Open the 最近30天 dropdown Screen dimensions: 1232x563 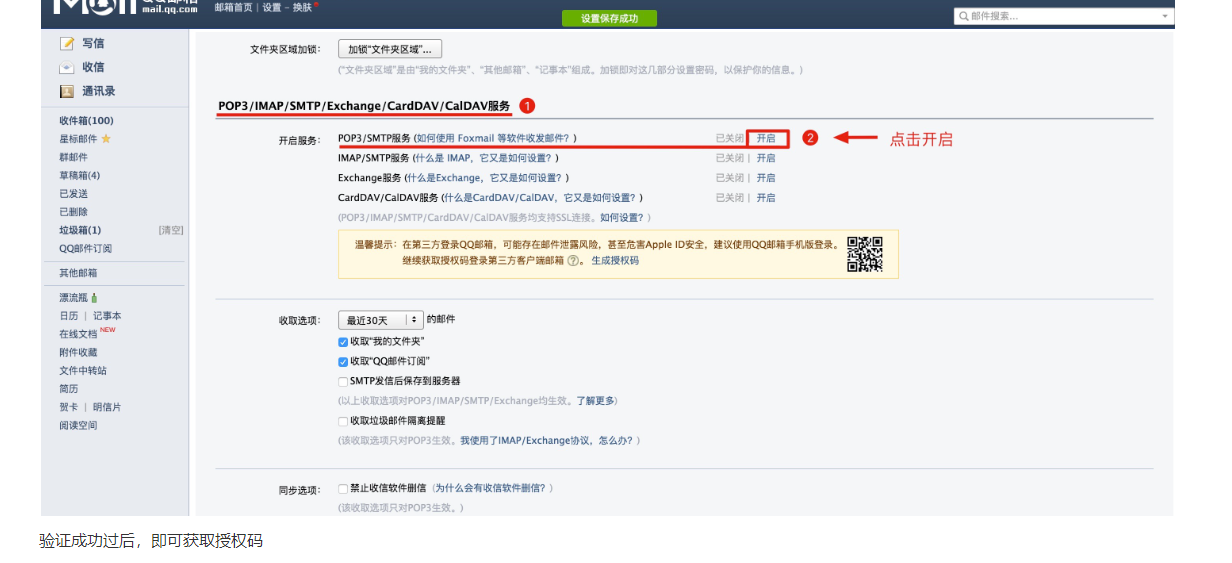pos(381,320)
